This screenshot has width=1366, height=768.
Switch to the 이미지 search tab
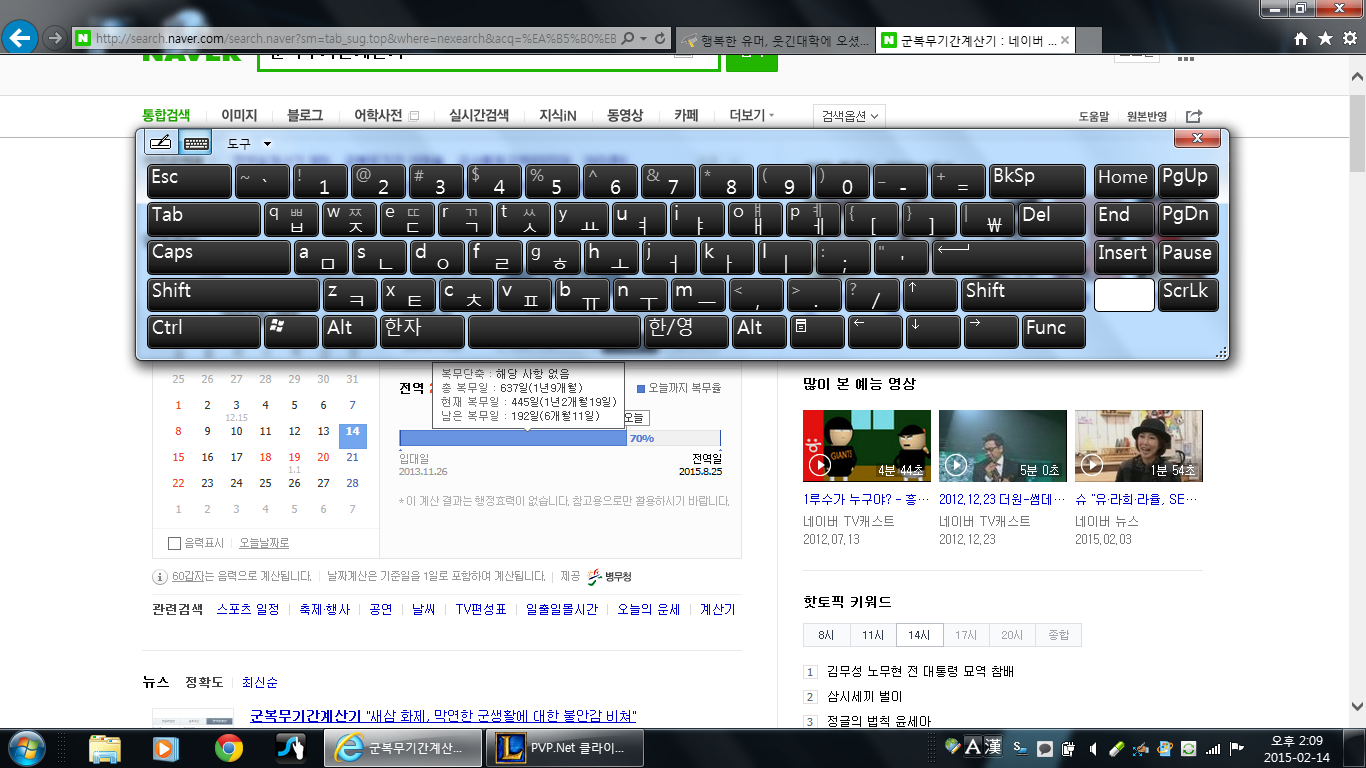[x=239, y=116]
